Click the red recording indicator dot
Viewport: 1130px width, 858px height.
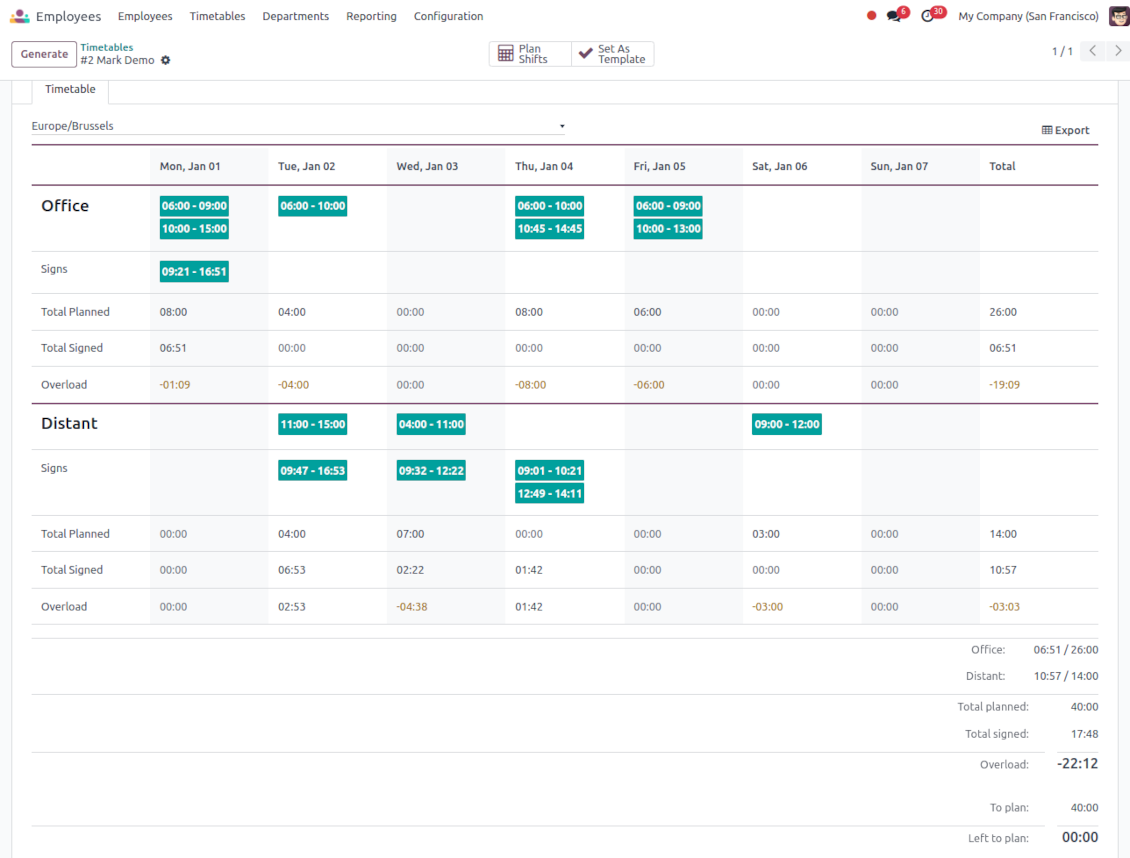pyautogui.click(x=871, y=15)
